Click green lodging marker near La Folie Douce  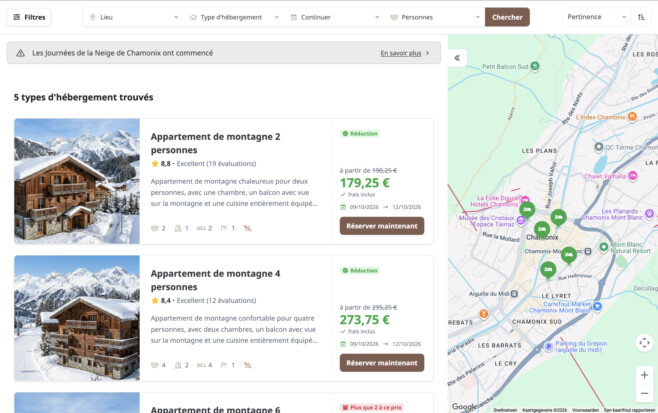click(x=527, y=210)
